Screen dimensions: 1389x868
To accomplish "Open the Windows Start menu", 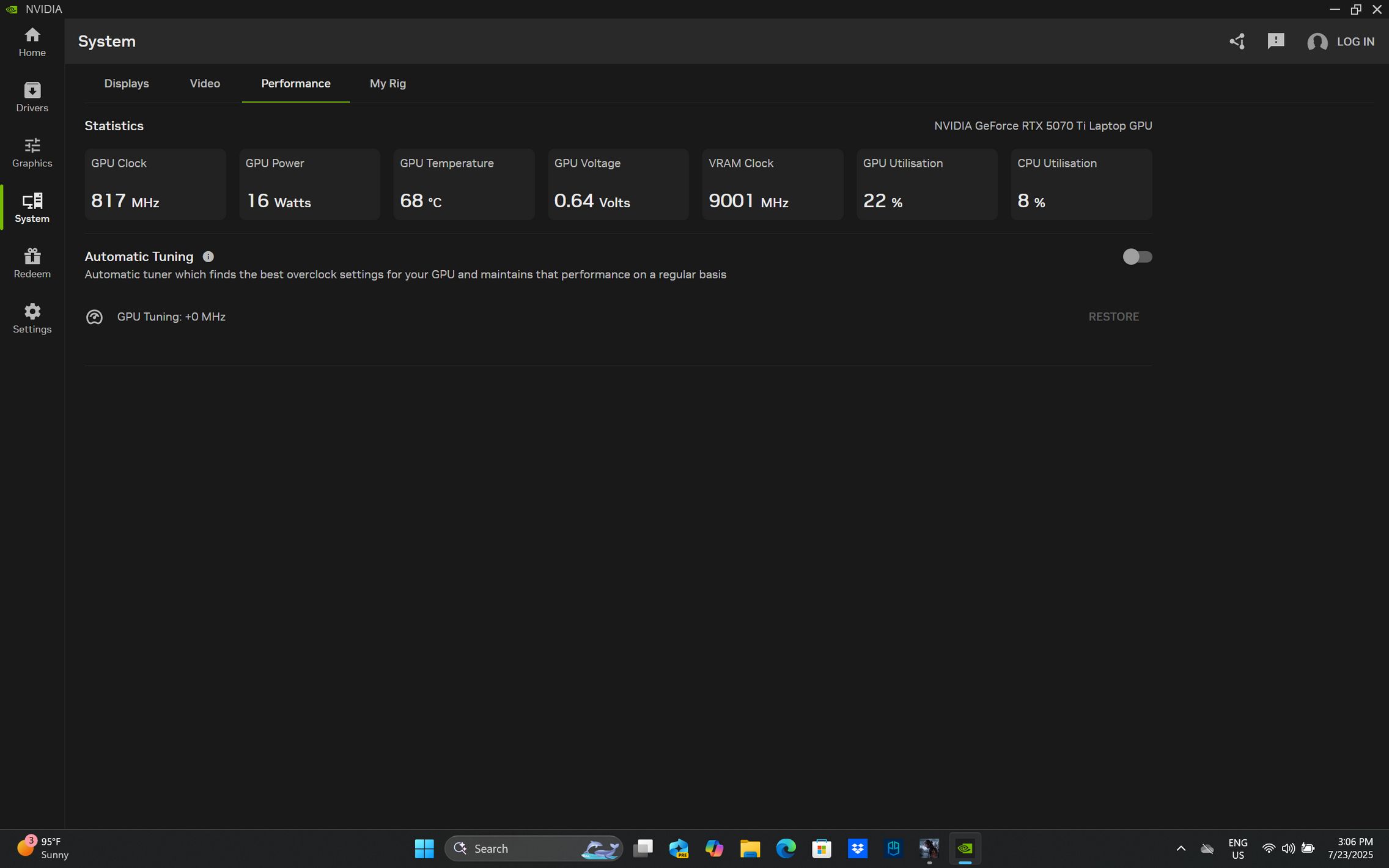I will click(424, 848).
